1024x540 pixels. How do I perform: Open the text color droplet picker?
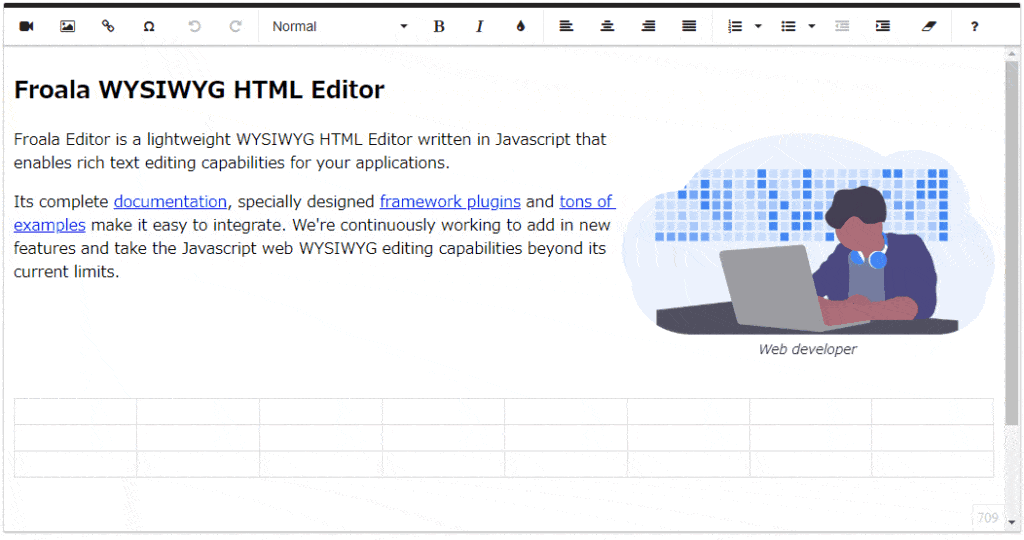pos(520,27)
